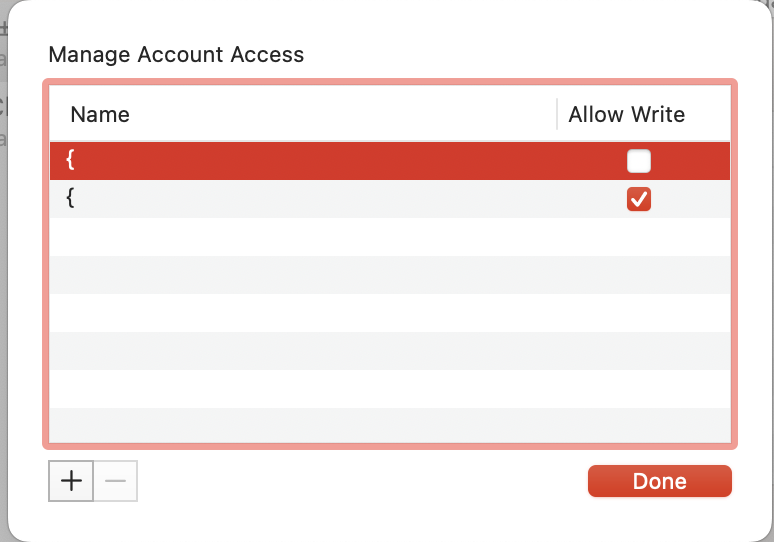This screenshot has height=542, width=774.
Task: Click the red highlighted row between name and checkbox
Action: (x=350, y=161)
